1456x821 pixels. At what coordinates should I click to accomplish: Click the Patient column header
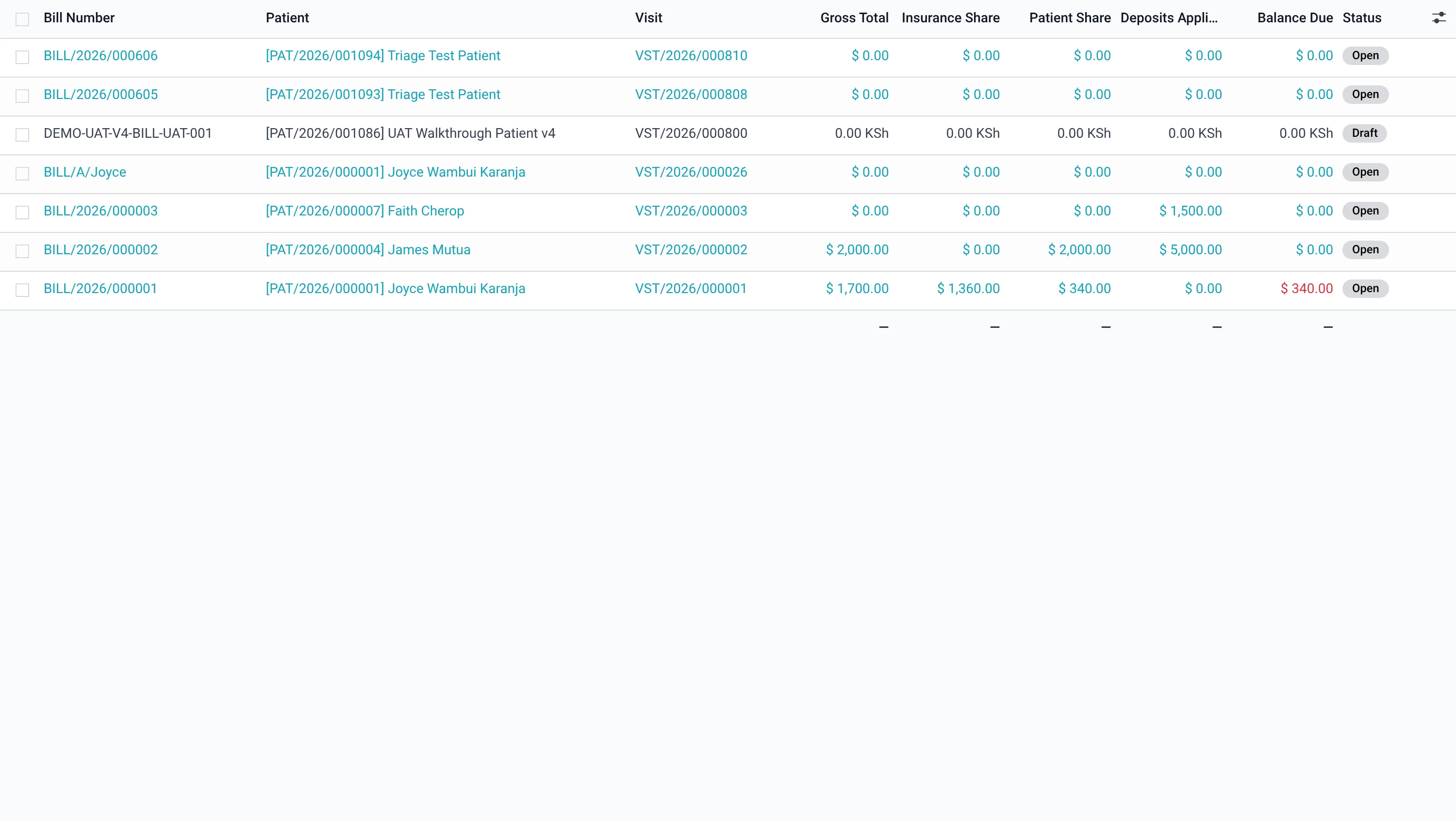tap(287, 18)
